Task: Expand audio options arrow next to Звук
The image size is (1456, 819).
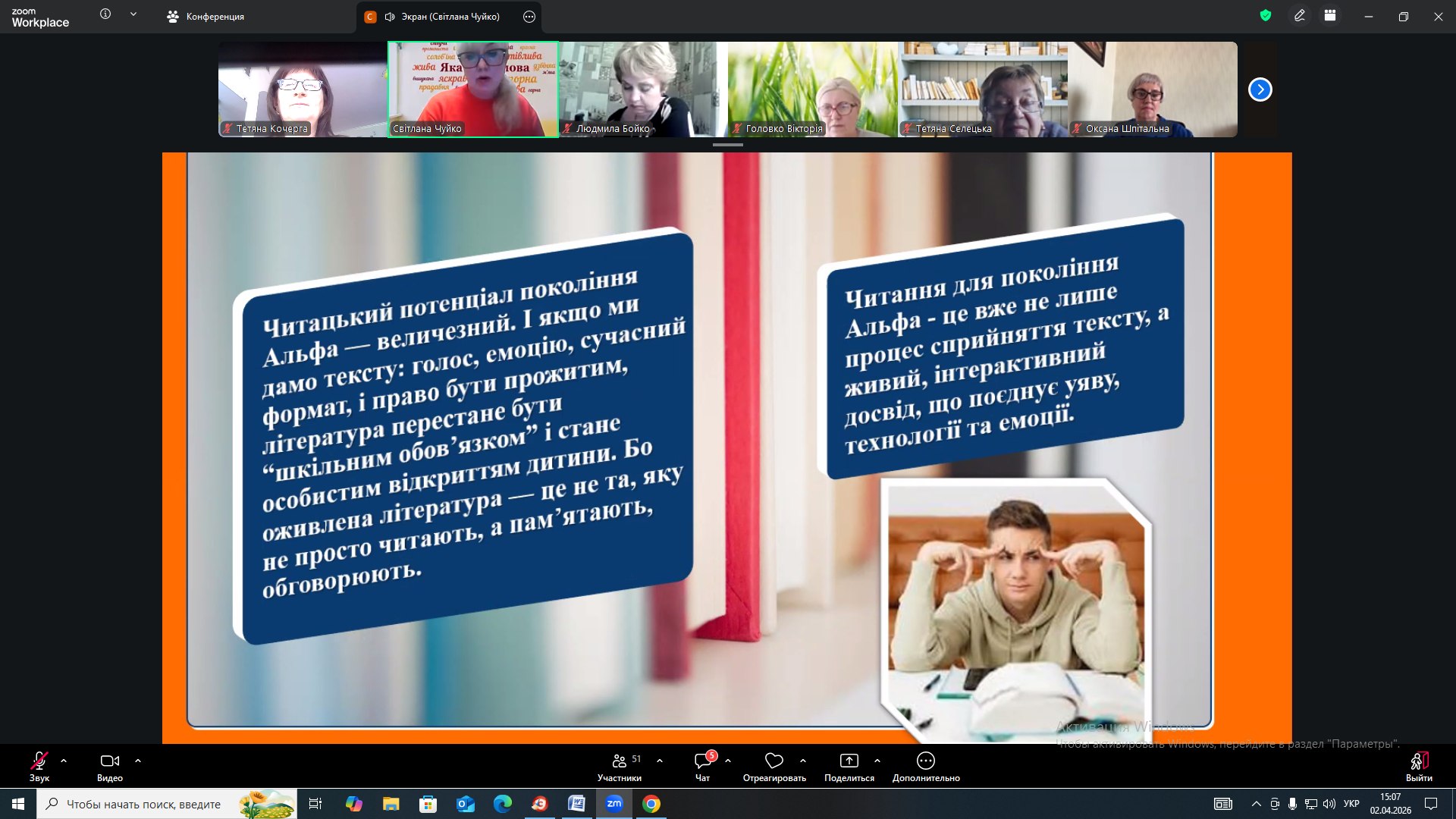Action: coord(64,760)
